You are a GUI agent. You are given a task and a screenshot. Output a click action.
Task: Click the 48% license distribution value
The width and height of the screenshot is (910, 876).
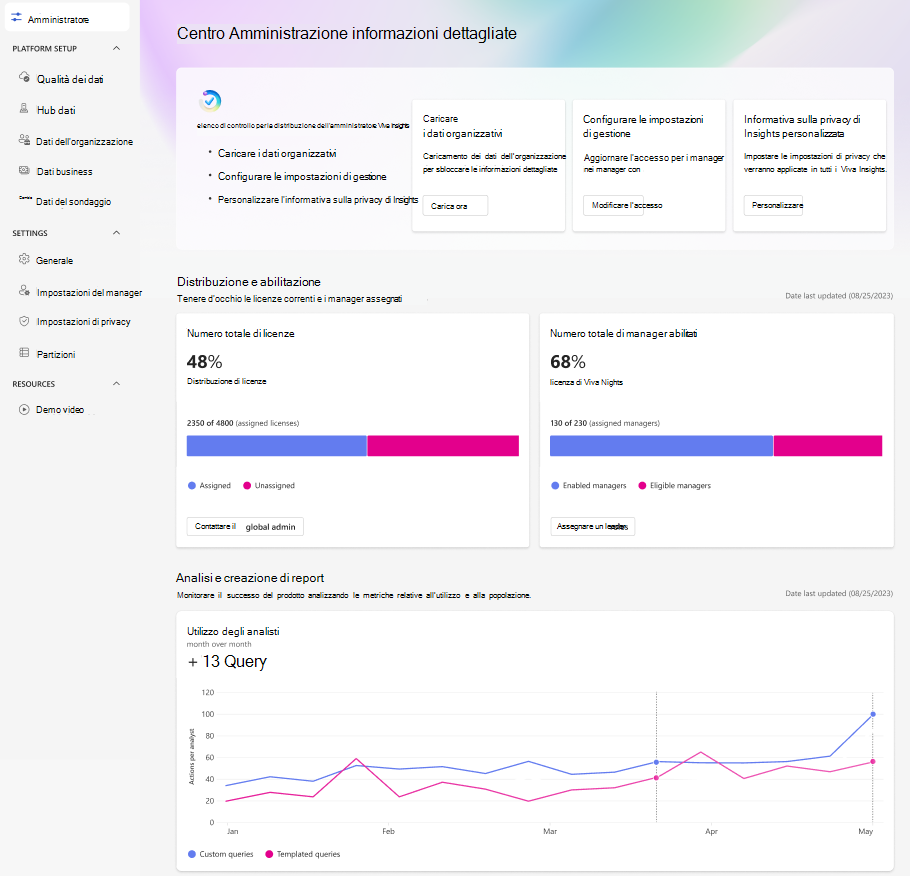pos(204,362)
